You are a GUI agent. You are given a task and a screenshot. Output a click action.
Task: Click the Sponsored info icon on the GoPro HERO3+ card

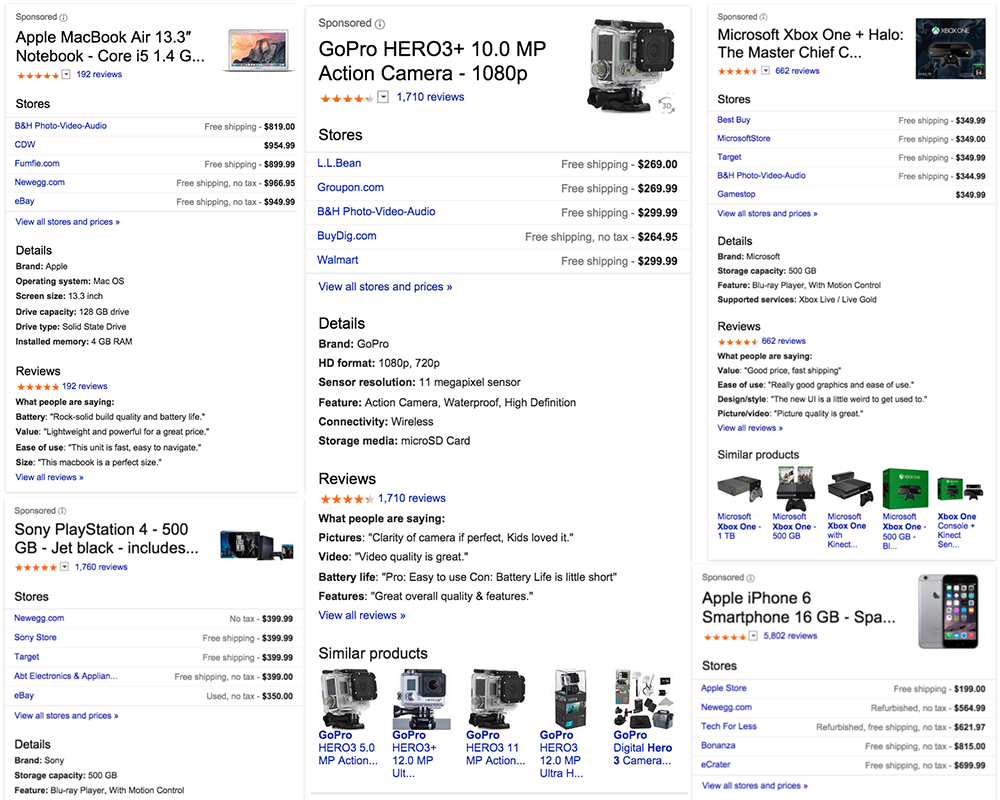point(380,24)
